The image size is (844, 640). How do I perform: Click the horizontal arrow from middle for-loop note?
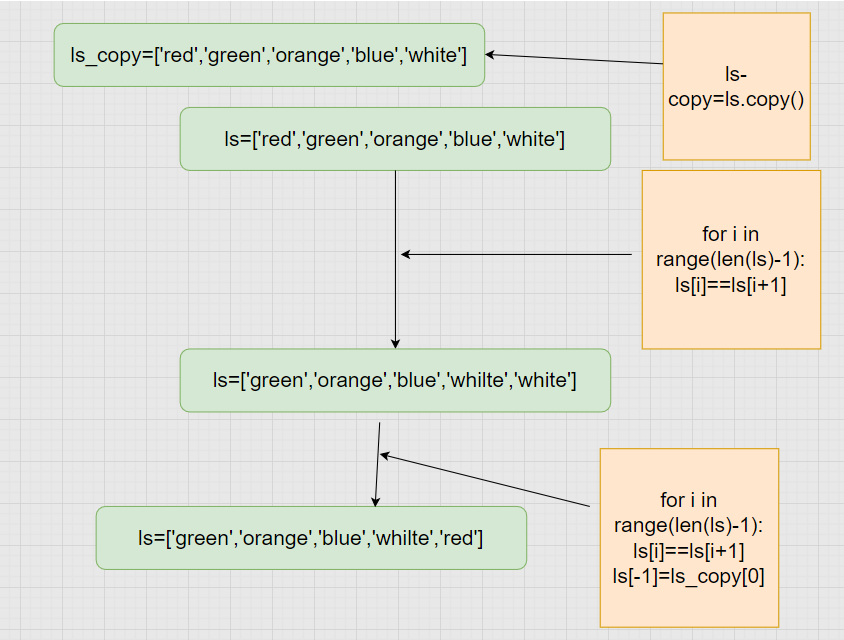click(517, 254)
